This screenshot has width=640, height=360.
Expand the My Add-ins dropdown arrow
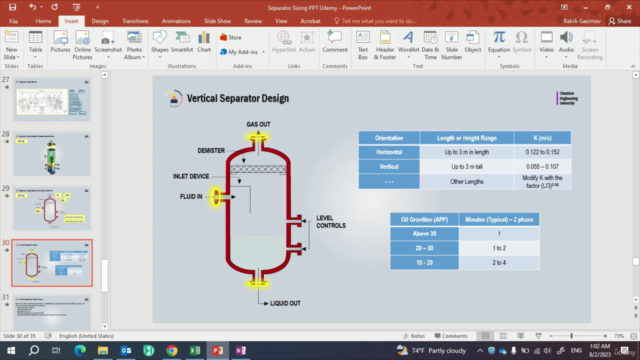pos(263,52)
